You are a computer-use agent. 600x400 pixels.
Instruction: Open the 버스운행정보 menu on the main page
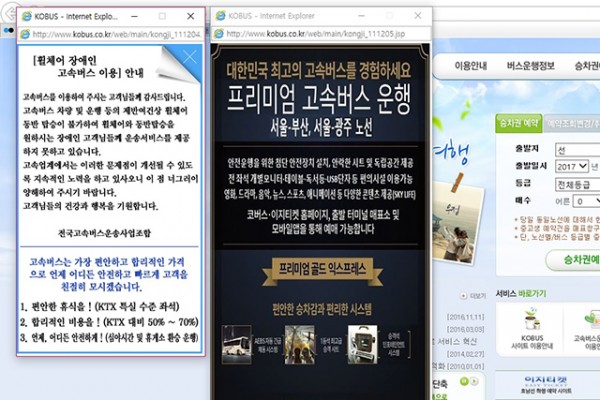(x=530, y=66)
